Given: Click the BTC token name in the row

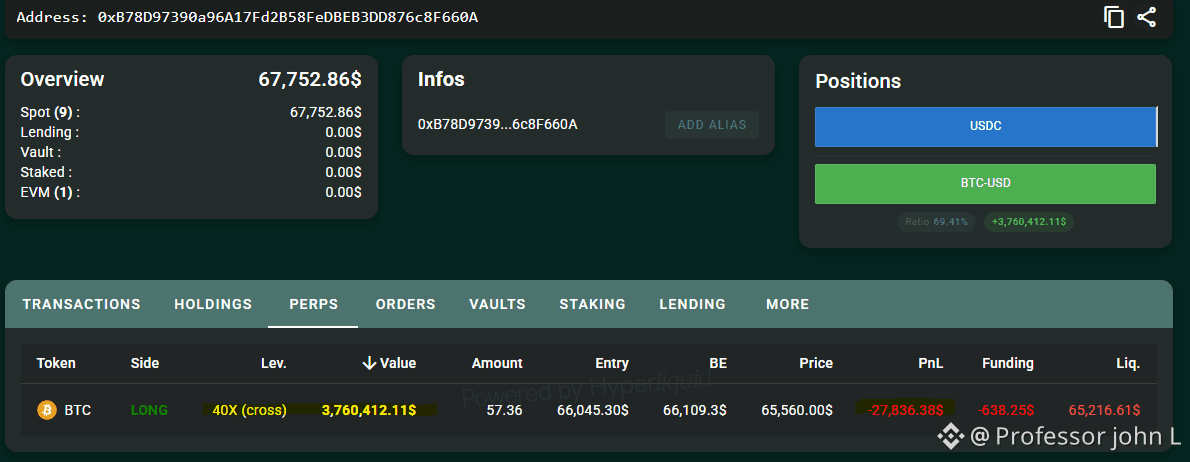Looking at the screenshot, I should [x=77, y=410].
